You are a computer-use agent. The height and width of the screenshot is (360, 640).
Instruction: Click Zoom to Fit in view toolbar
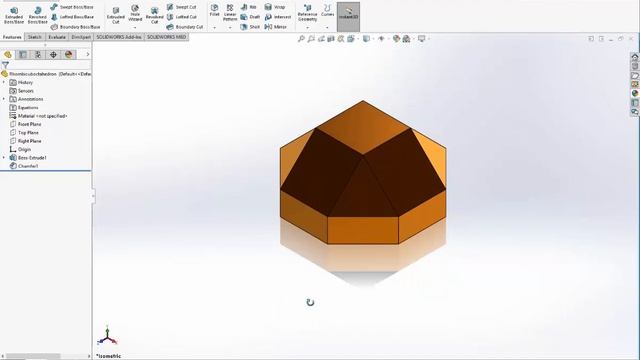pyautogui.click(x=301, y=39)
